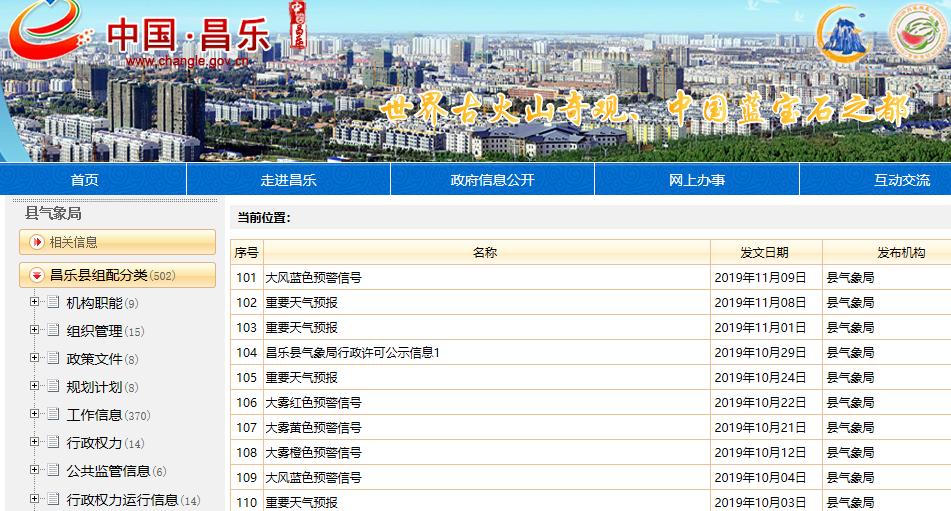Screen dimensions: 951x511
Task: Open 昌乐县气象局行政许可公示信息1 link
Action: pos(352,353)
